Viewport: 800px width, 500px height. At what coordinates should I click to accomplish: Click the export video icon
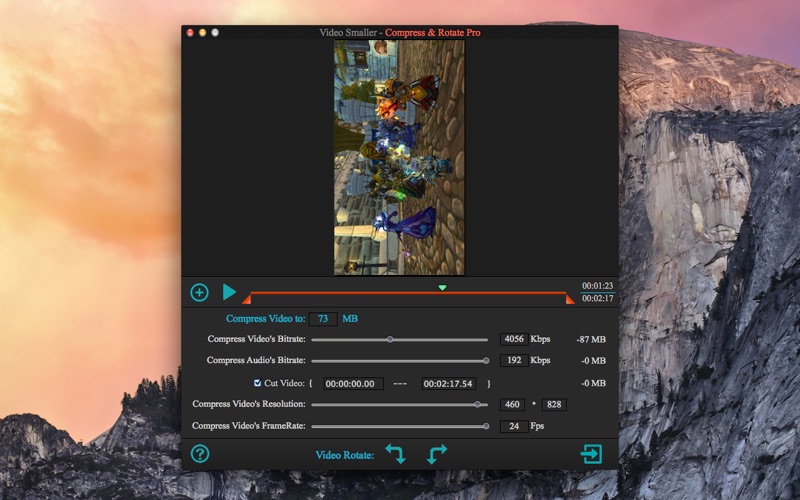pos(591,454)
